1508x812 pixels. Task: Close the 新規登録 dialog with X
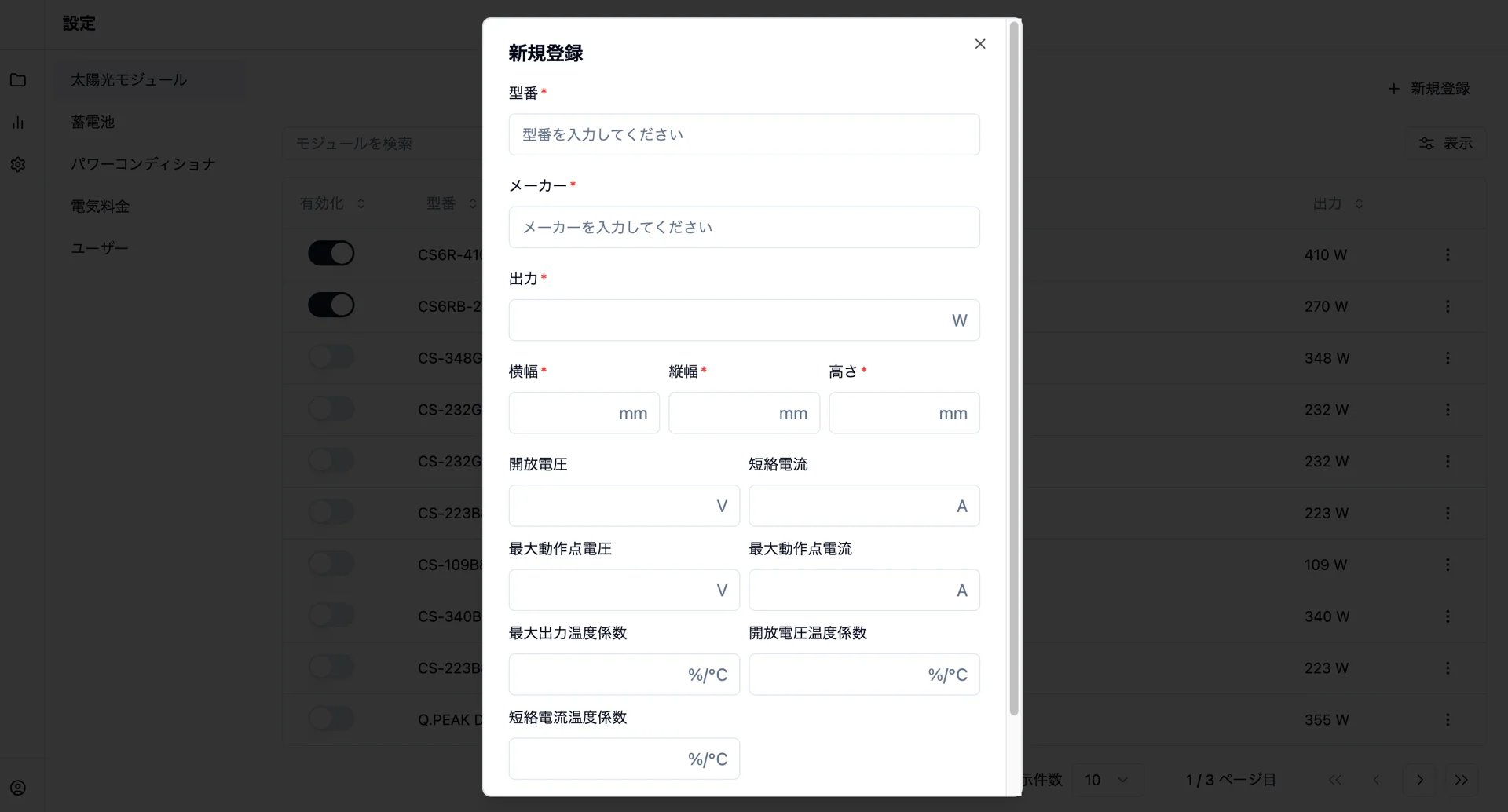click(979, 44)
